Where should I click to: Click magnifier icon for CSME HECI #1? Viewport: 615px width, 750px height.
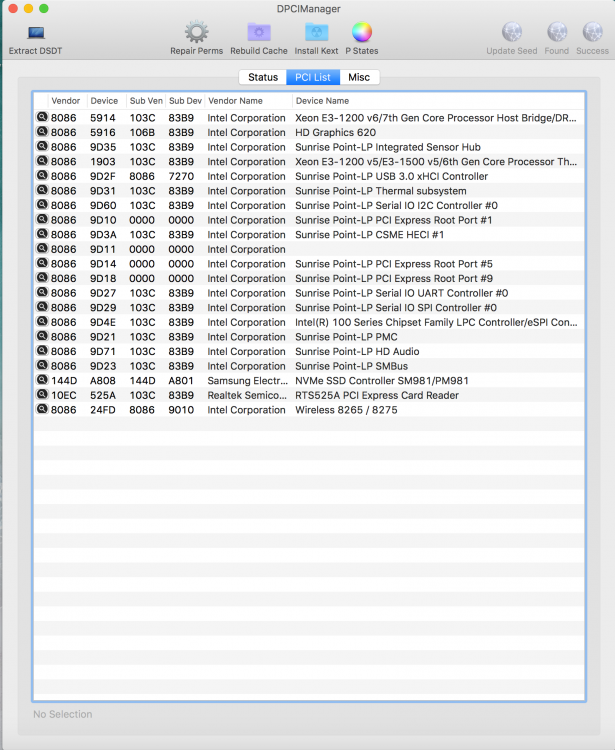42,233
